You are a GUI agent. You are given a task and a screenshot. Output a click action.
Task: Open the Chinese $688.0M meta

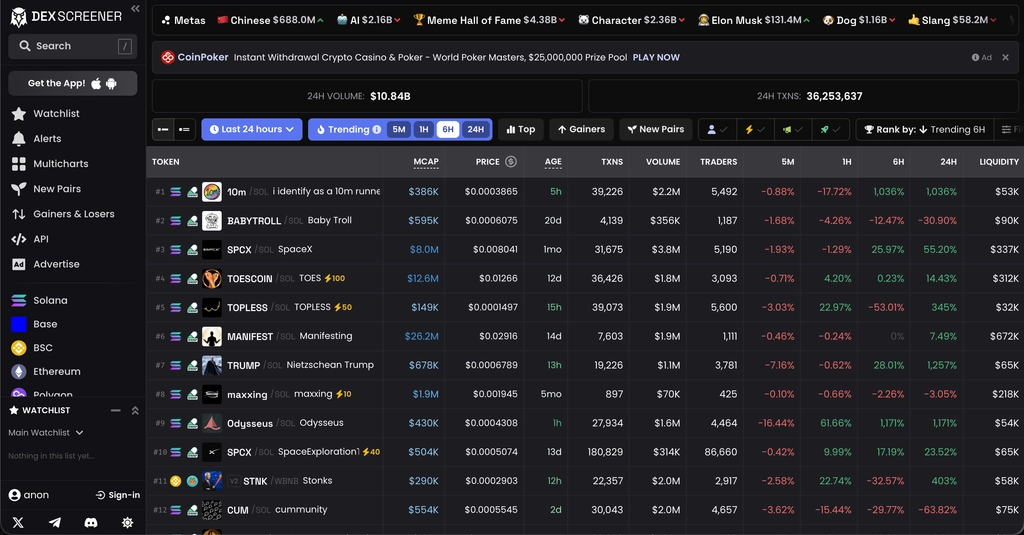coord(270,20)
